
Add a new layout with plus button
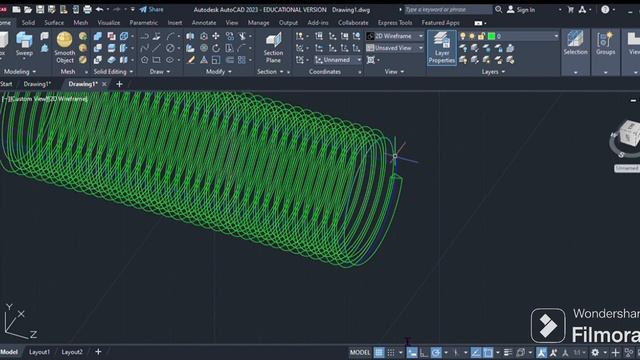(98, 351)
